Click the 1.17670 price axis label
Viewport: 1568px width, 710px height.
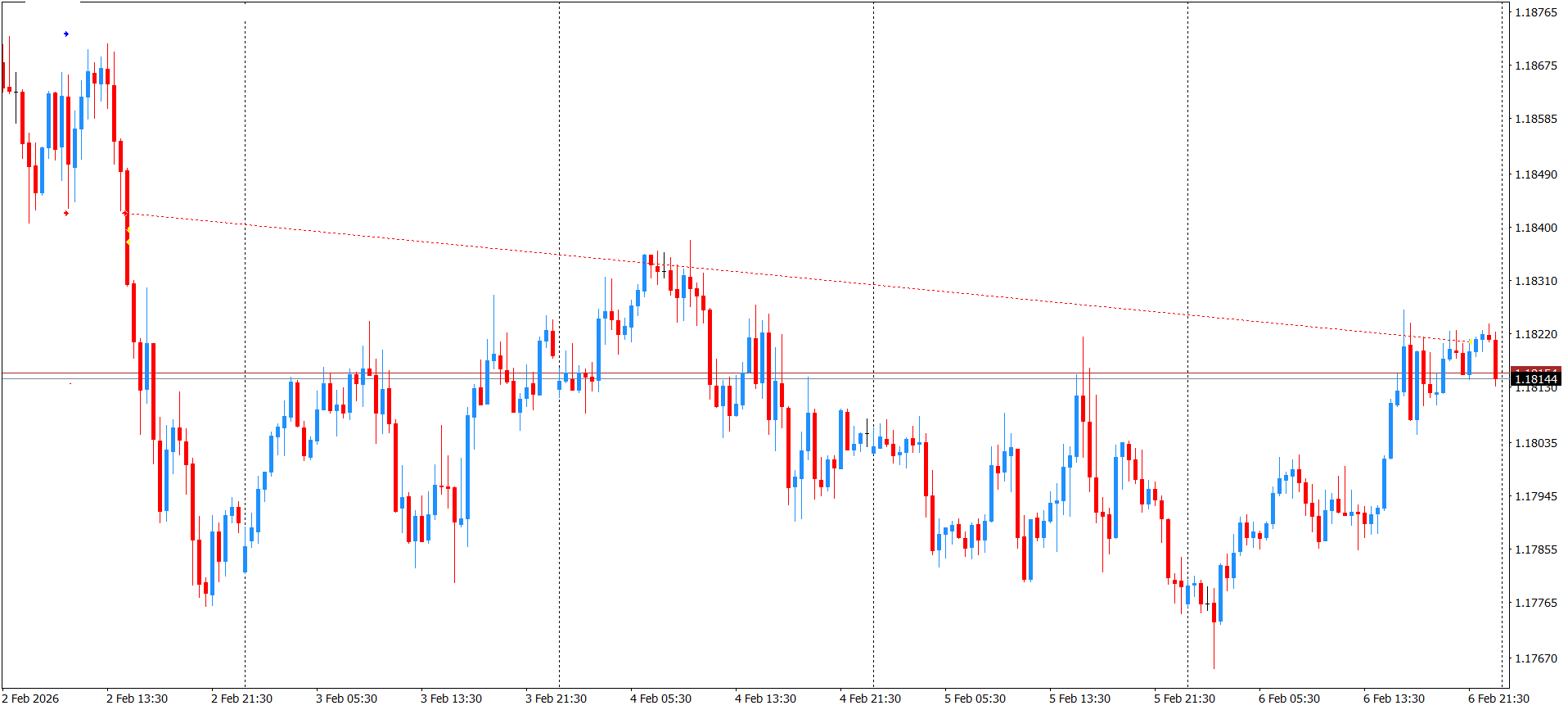pyautogui.click(x=1536, y=658)
